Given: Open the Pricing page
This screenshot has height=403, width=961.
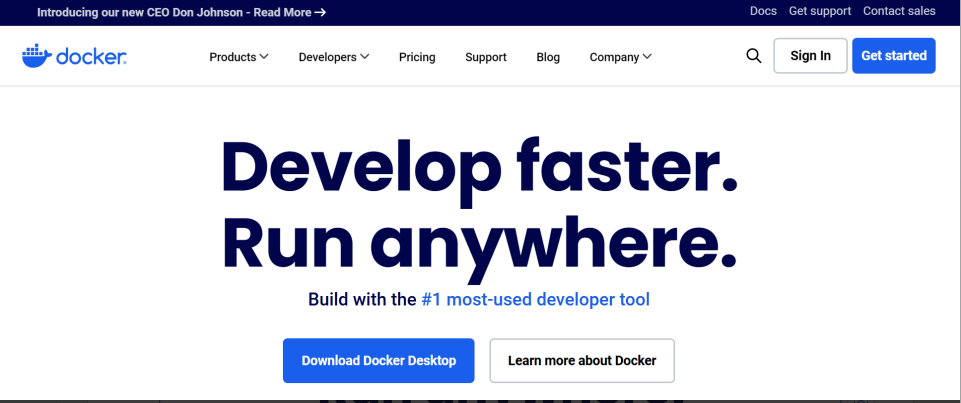Looking at the screenshot, I should point(417,57).
